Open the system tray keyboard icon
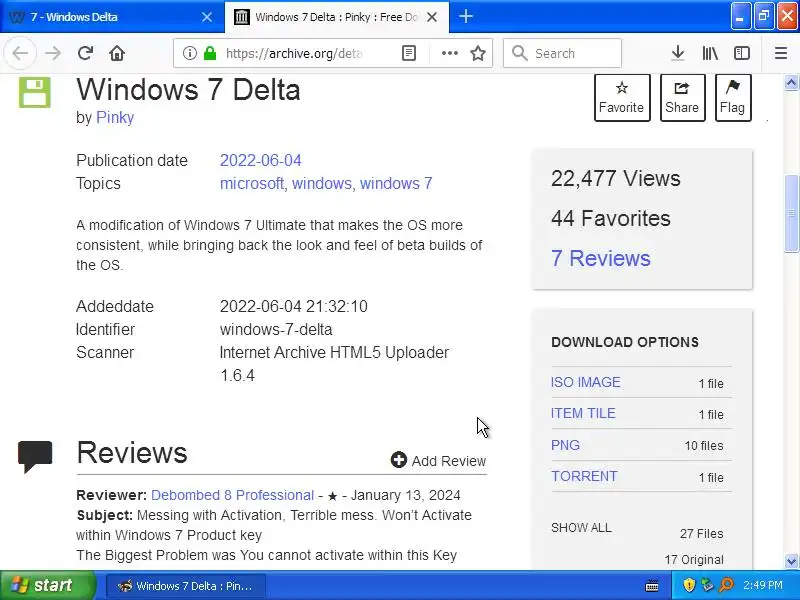Screen dimensions: 800x600 pos(652,586)
